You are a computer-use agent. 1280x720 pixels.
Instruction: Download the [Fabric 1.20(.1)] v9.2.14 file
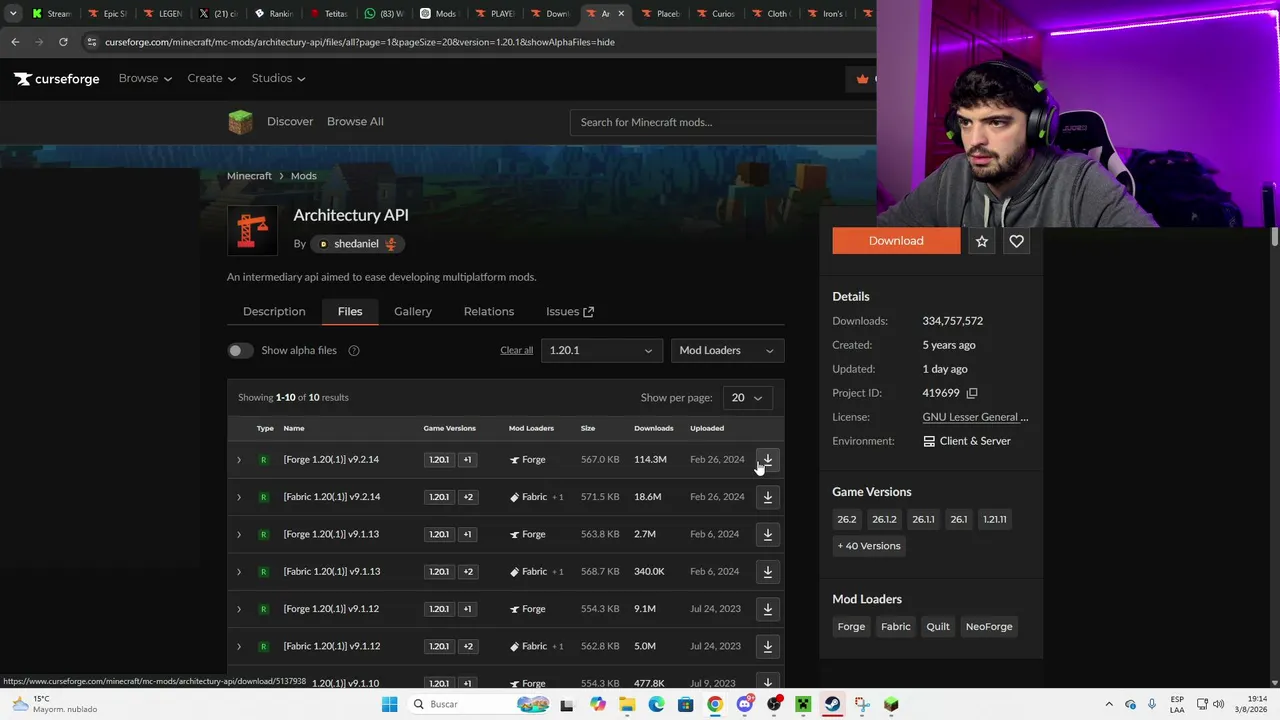pos(767,497)
